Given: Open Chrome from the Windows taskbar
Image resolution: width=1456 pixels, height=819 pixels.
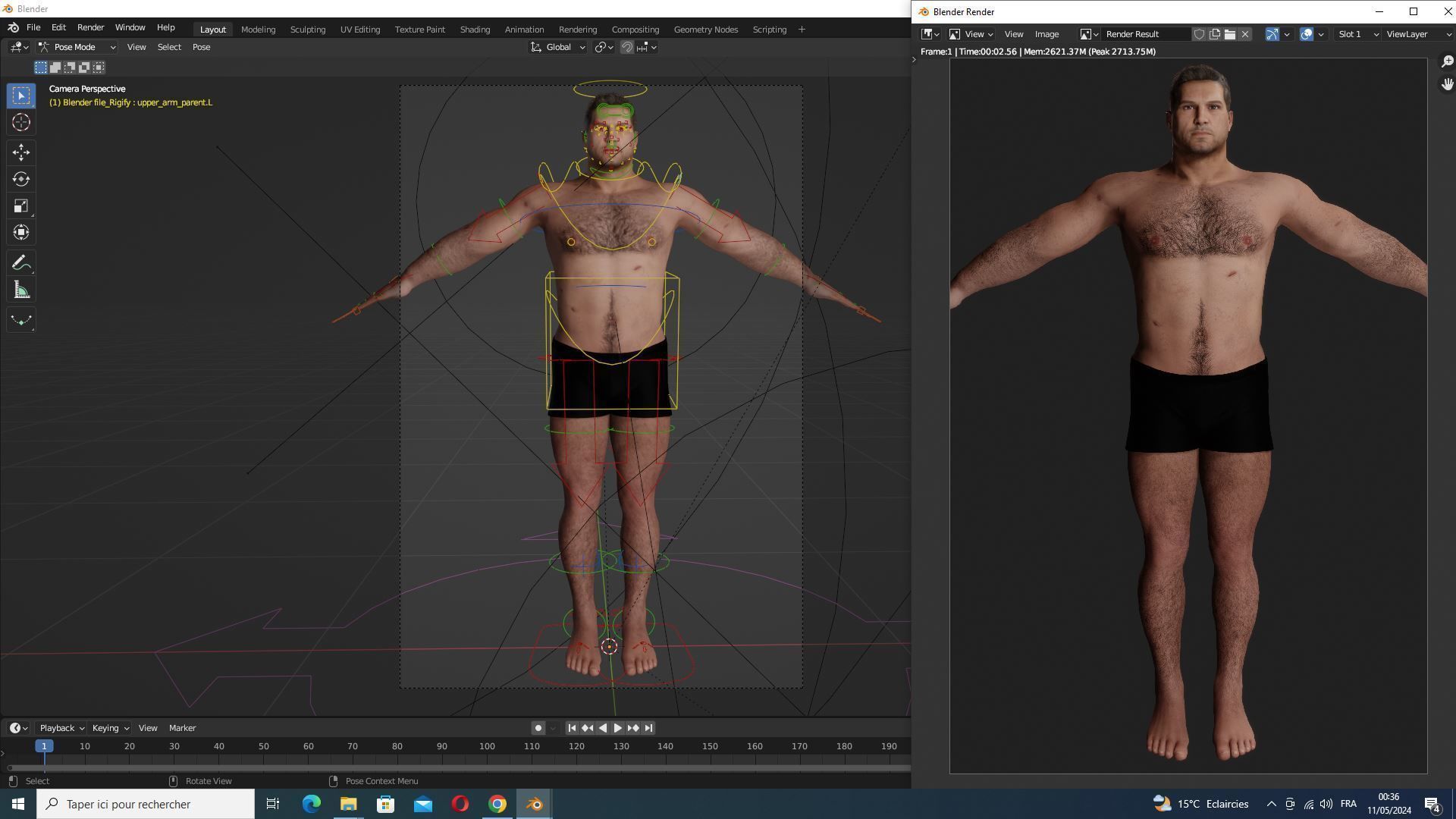Looking at the screenshot, I should pos(497,804).
